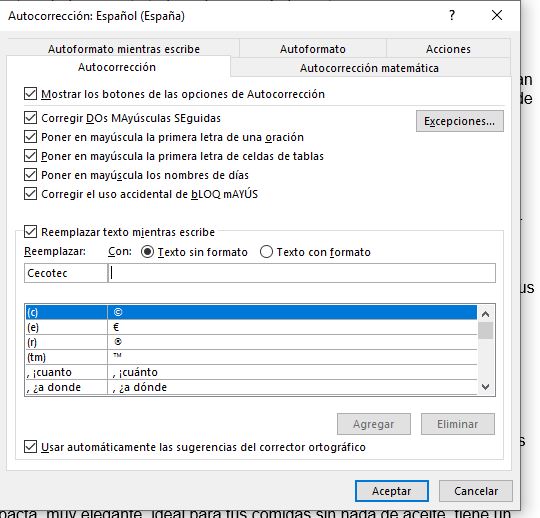Viewport: 540px width, 518px height.
Task: Select Texto sin formato radio button
Action: click(x=147, y=252)
